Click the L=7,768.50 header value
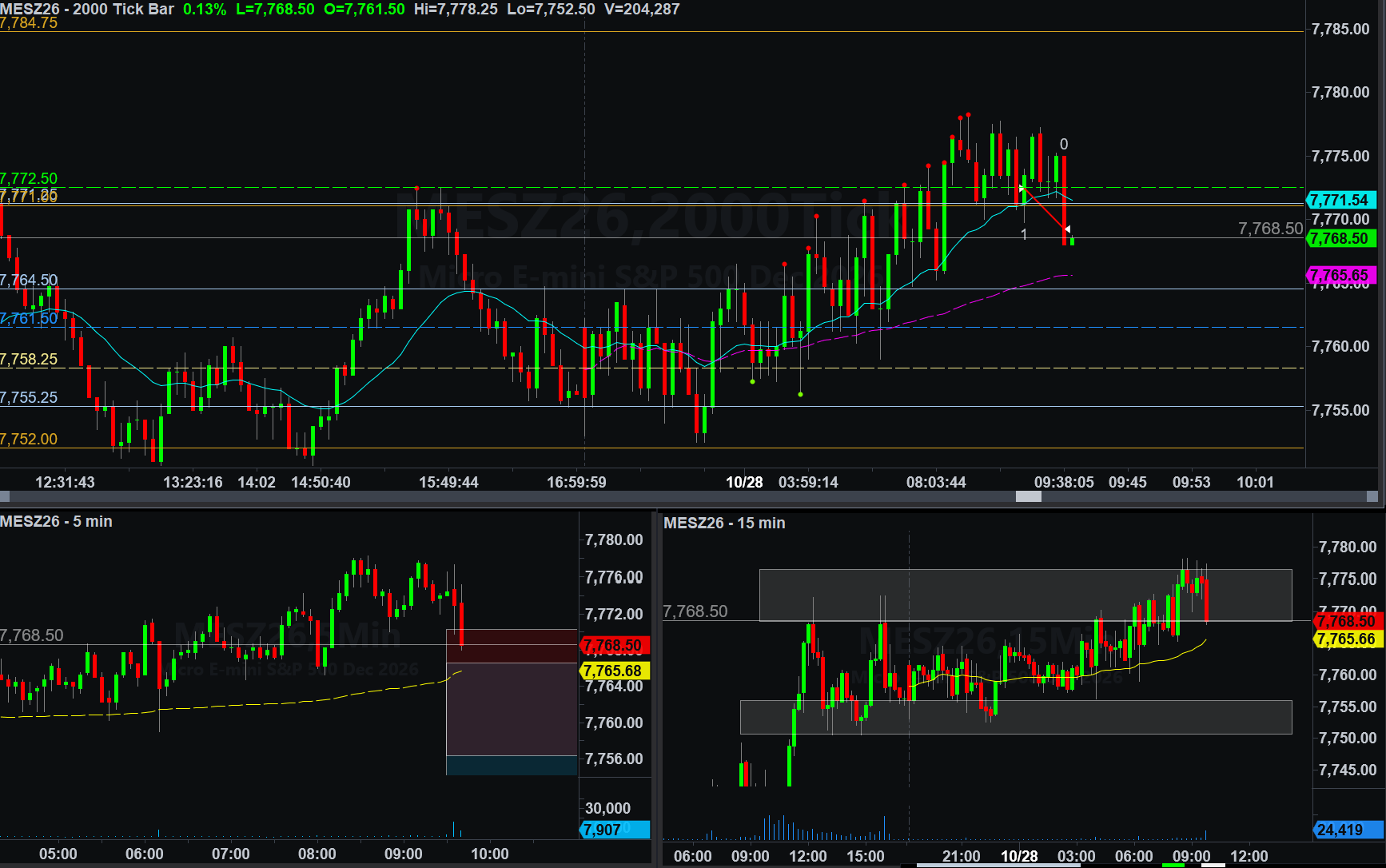 275,9
